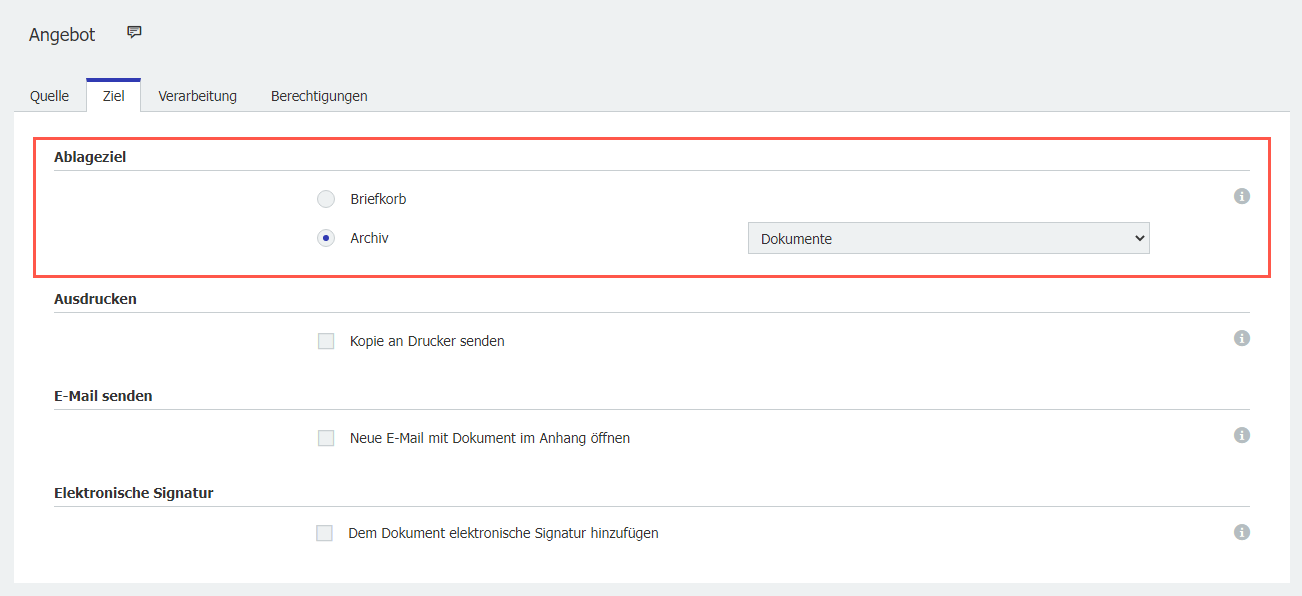Open the comment bubble next to Angebot
The width and height of the screenshot is (1302, 596).
[x=133, y=31]
